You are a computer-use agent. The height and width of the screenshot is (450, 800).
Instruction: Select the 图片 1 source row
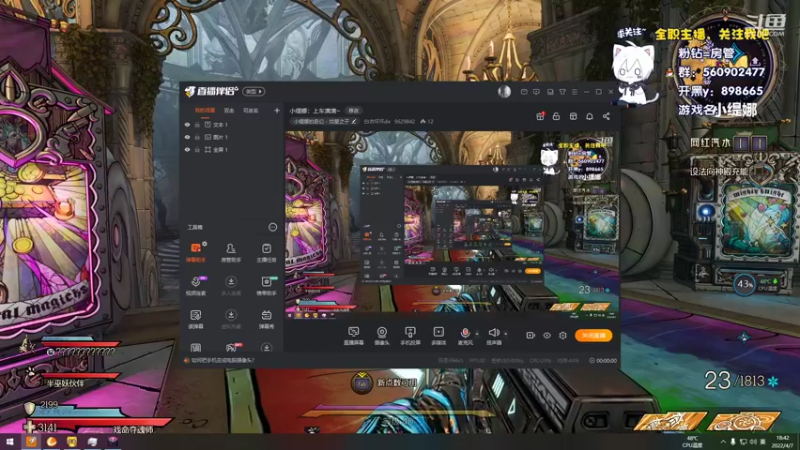[x=232, y=137]
